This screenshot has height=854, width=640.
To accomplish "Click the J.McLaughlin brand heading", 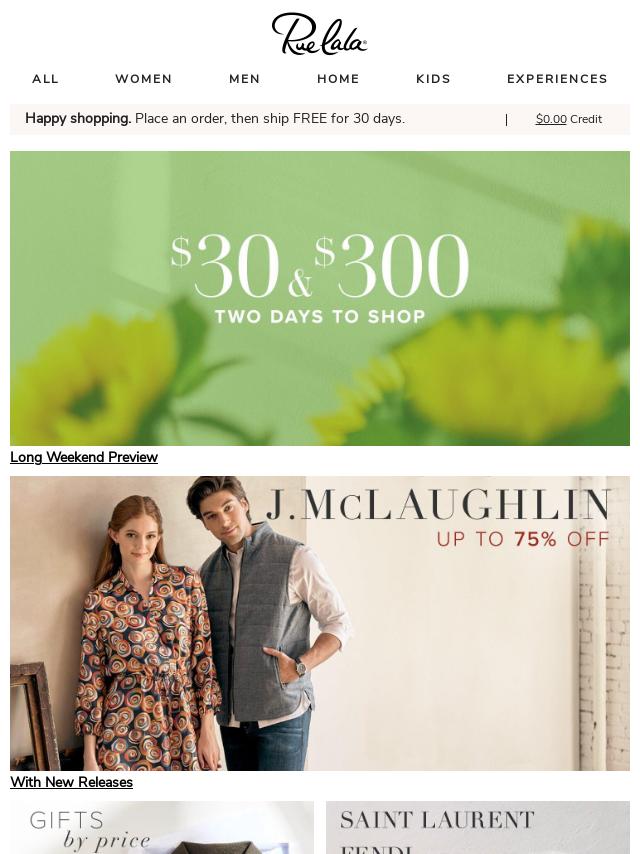I will [x=439, y=504].
